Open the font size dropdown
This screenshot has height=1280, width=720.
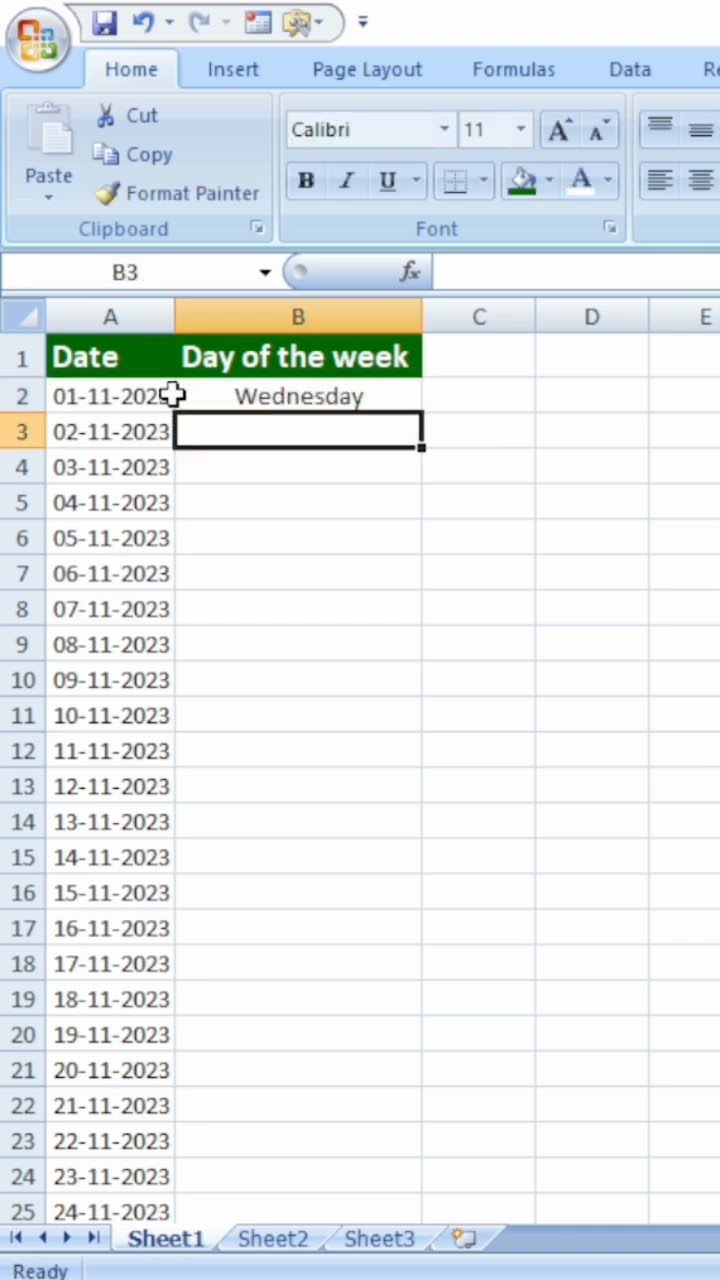(x=520, y=130)
